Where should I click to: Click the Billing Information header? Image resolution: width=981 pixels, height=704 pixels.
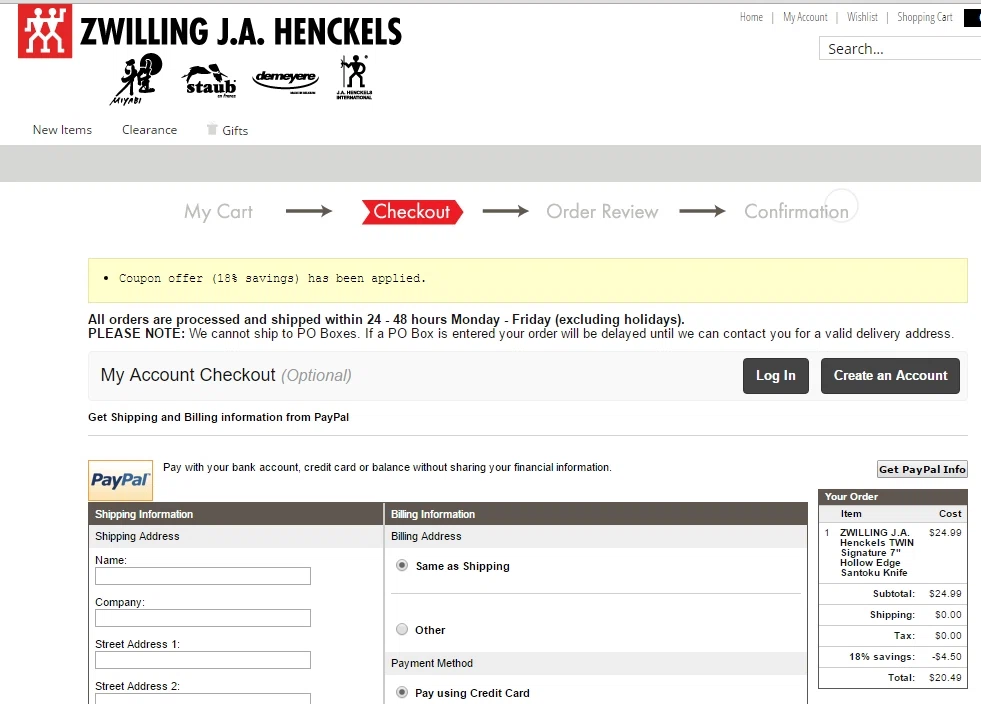pyautogui.click(x=596, y=514)
